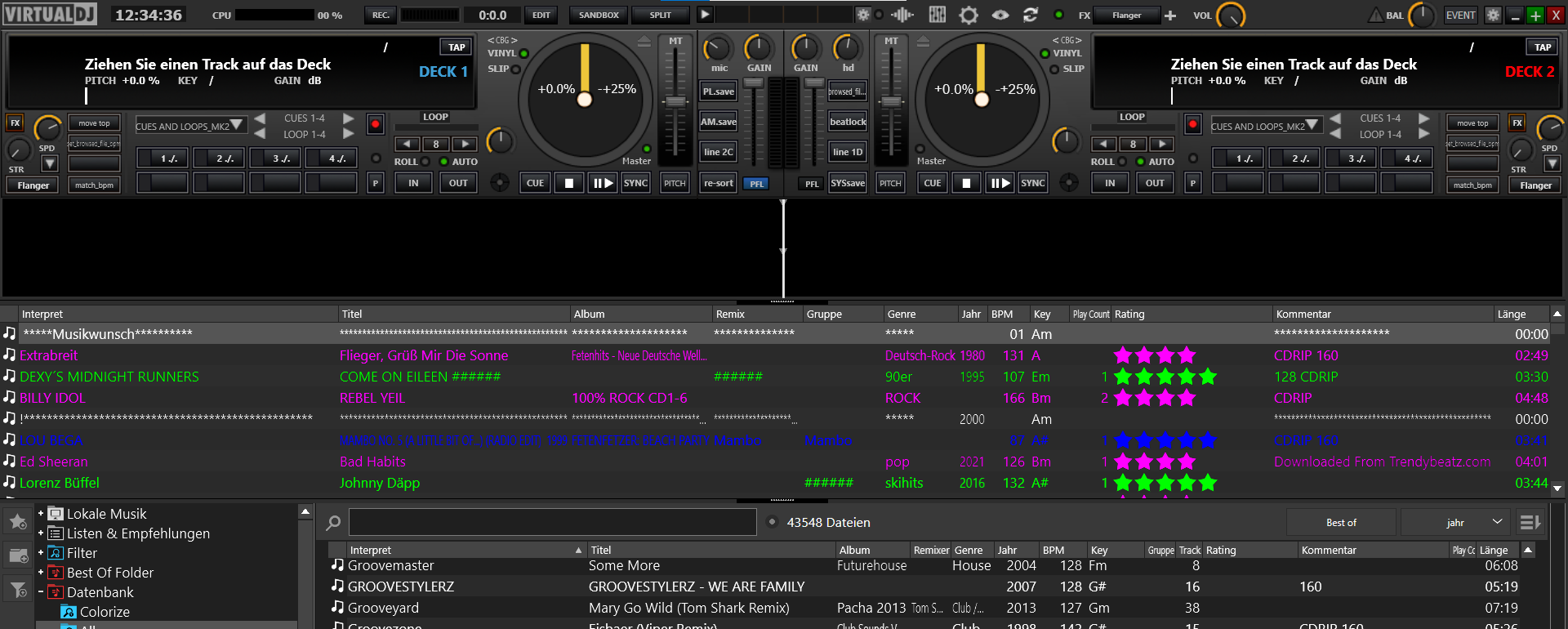Sort browser list by Titel column header
The height and width of the screenshot is (629, 1568).
click(710, 550)
